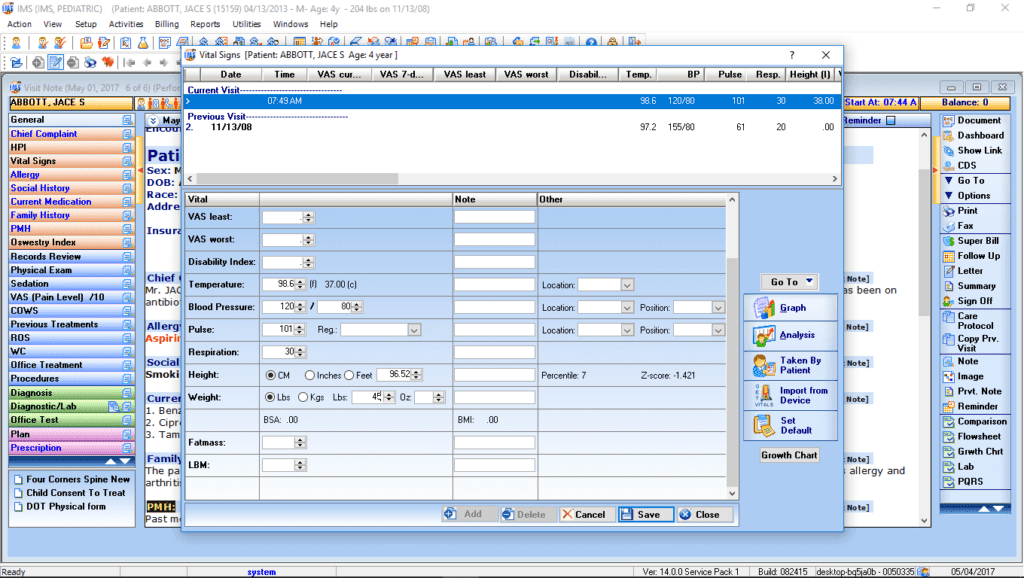Sign Off the visit note

974,300
